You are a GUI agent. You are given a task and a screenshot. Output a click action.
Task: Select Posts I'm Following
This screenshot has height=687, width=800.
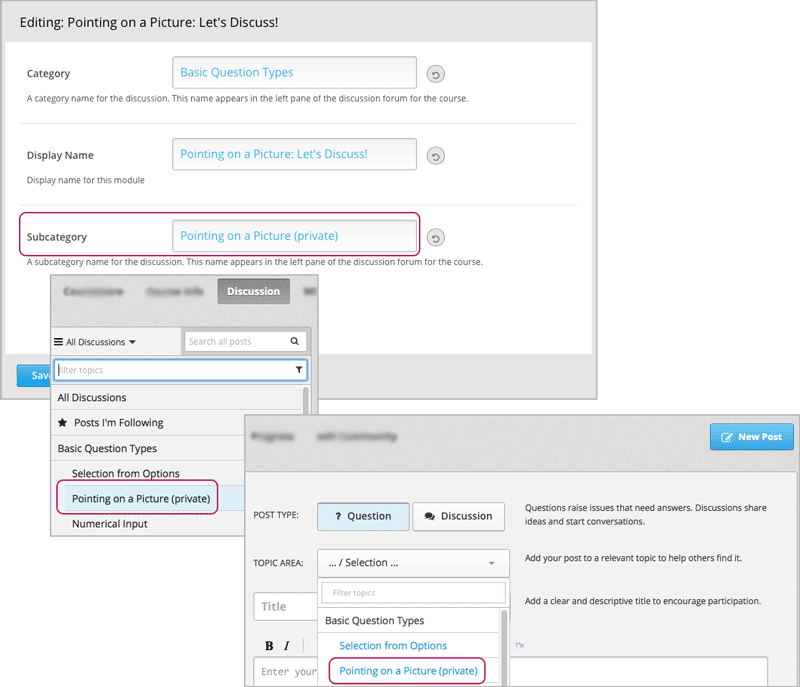(x=118, y=423)
